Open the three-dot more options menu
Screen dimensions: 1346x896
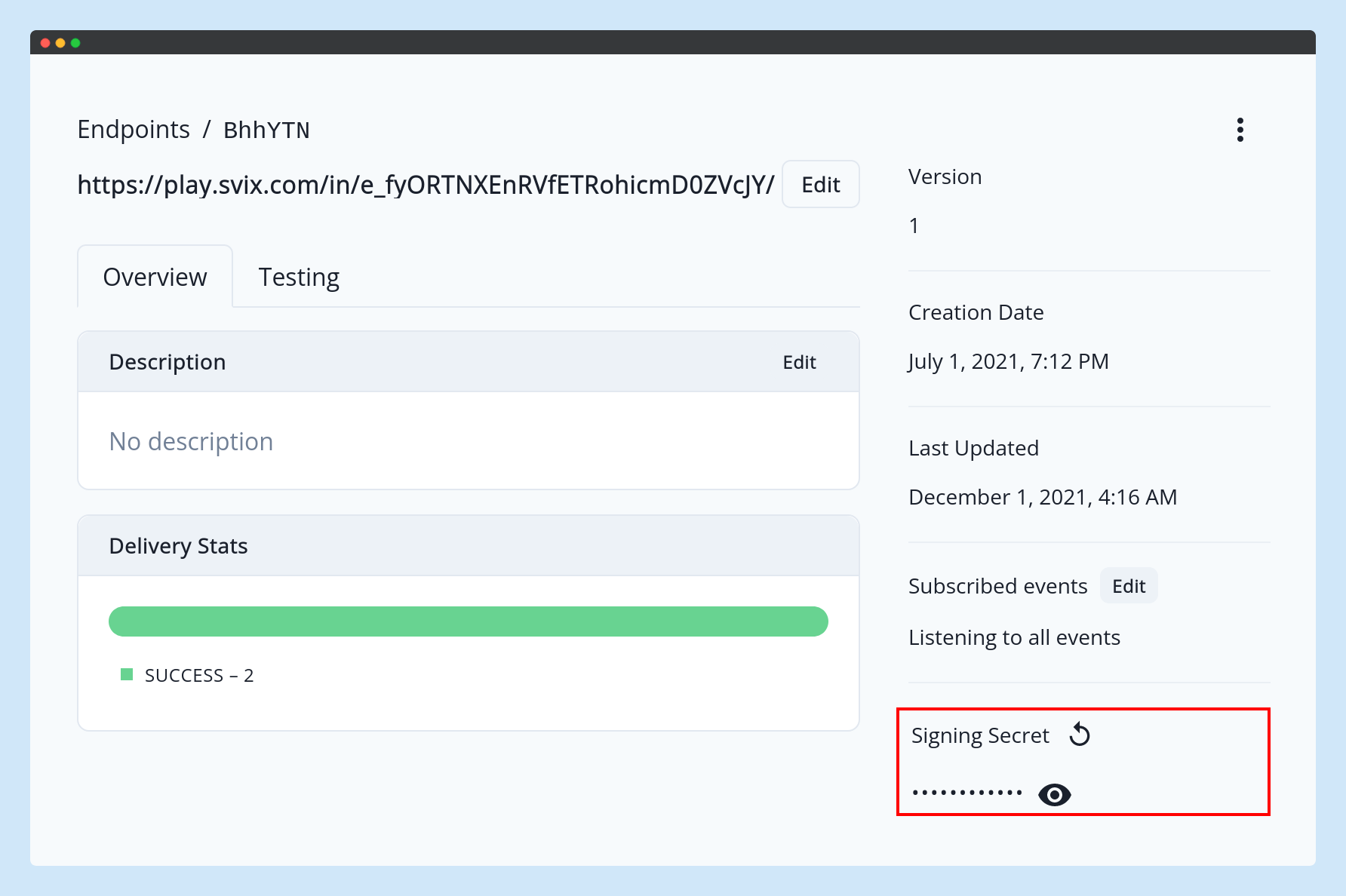[1240, 130]
